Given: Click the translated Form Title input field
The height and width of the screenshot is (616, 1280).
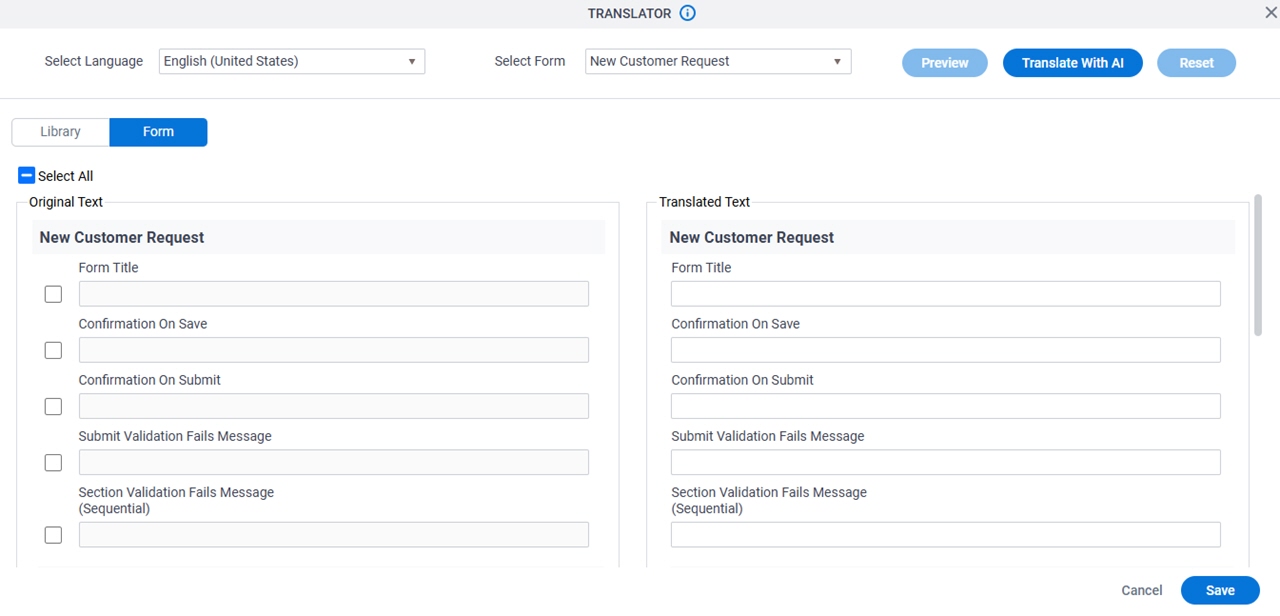Looking at the screenshot, I should 946,294.
